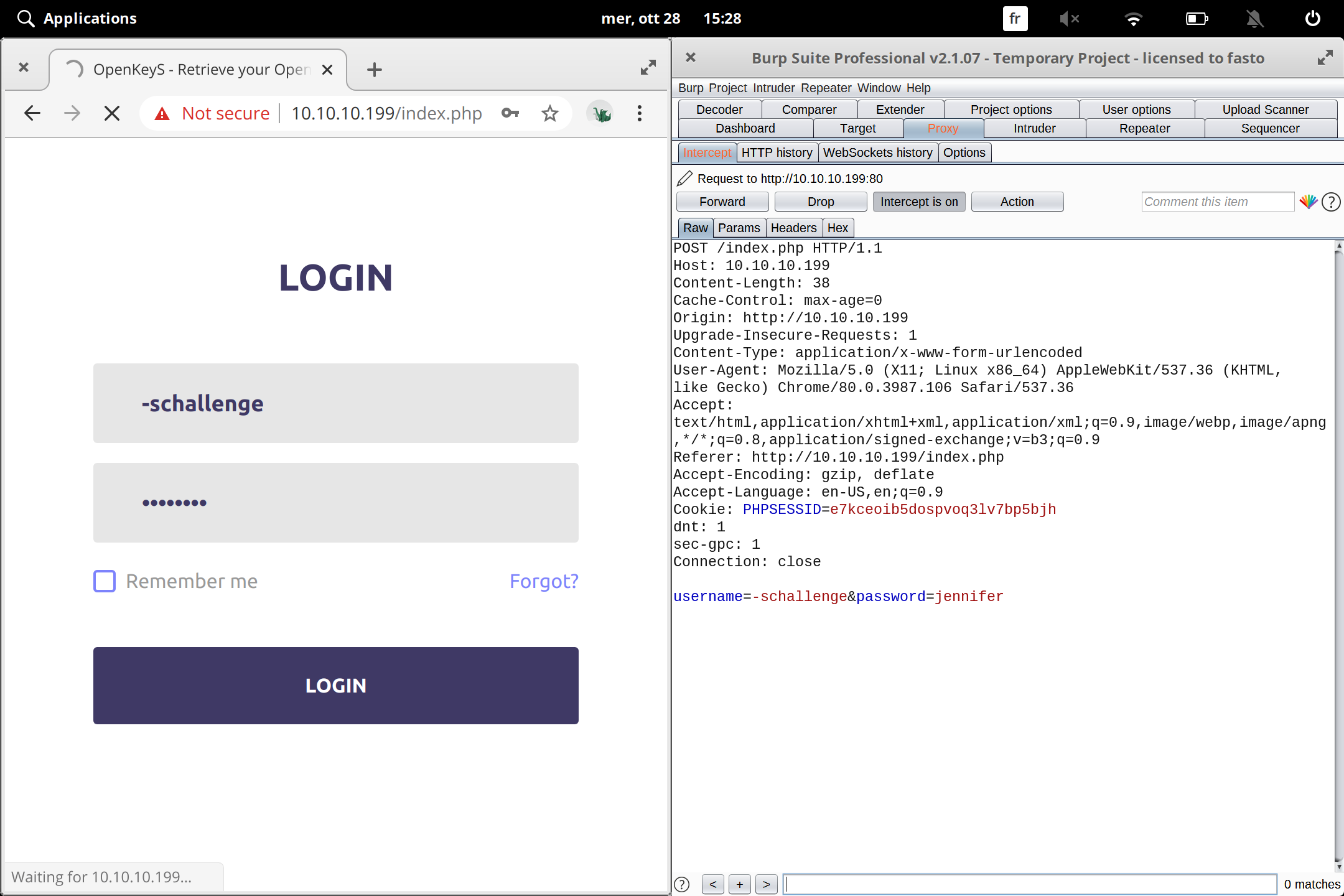Open a new browser tab with plus icon
Screen dimensions: 1344x896
374,70
